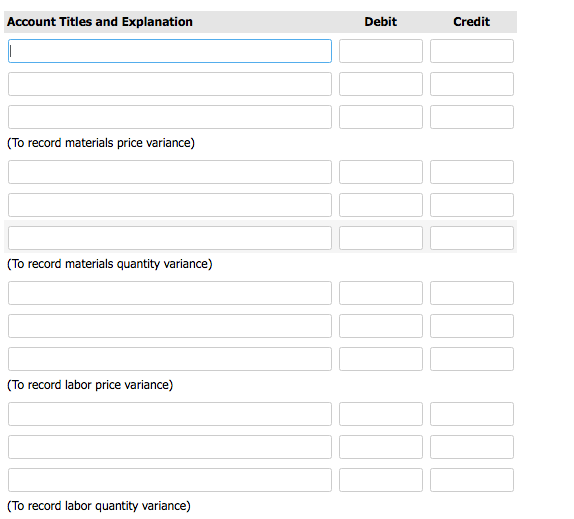Screen dimensions: 574x519
Task: Click second debit field for materials price variance
Action: 381,84
